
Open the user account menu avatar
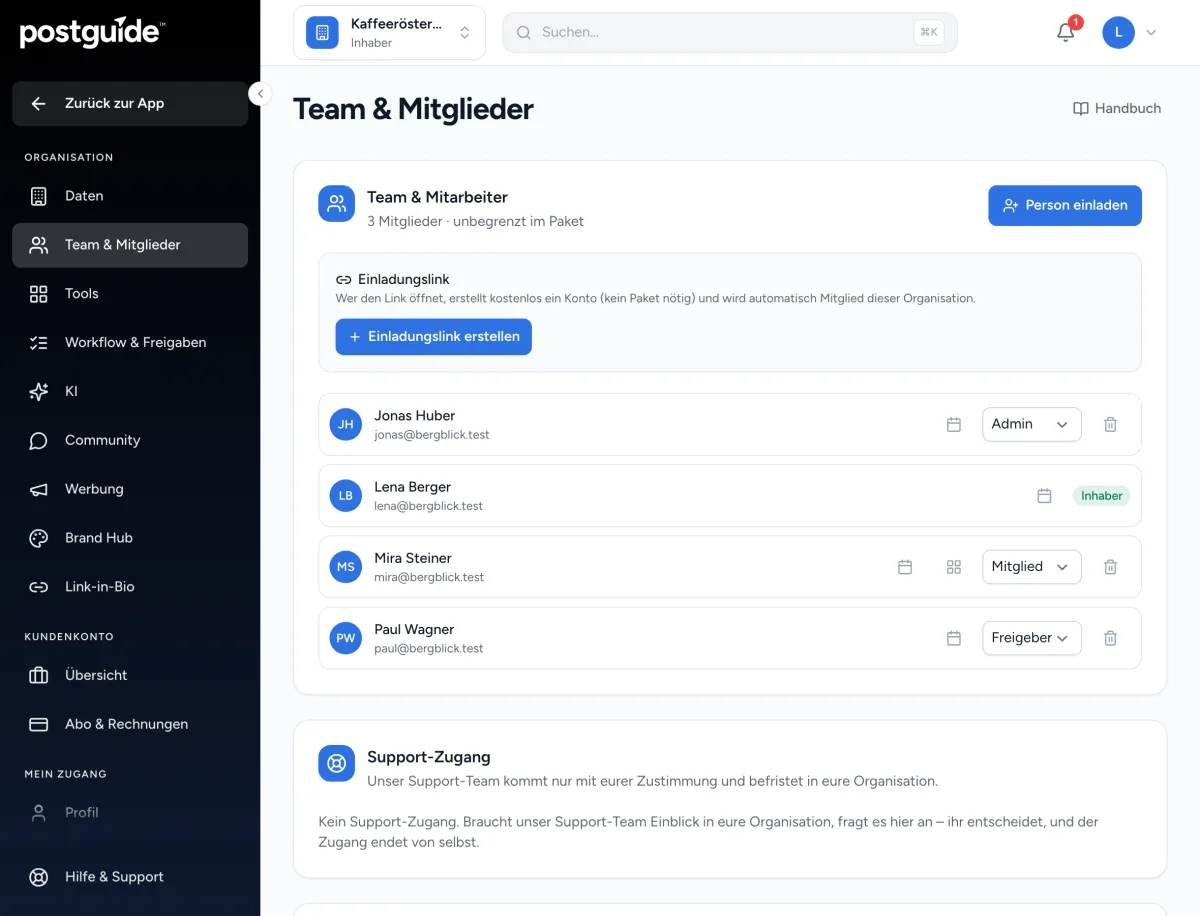point(1118,32)
